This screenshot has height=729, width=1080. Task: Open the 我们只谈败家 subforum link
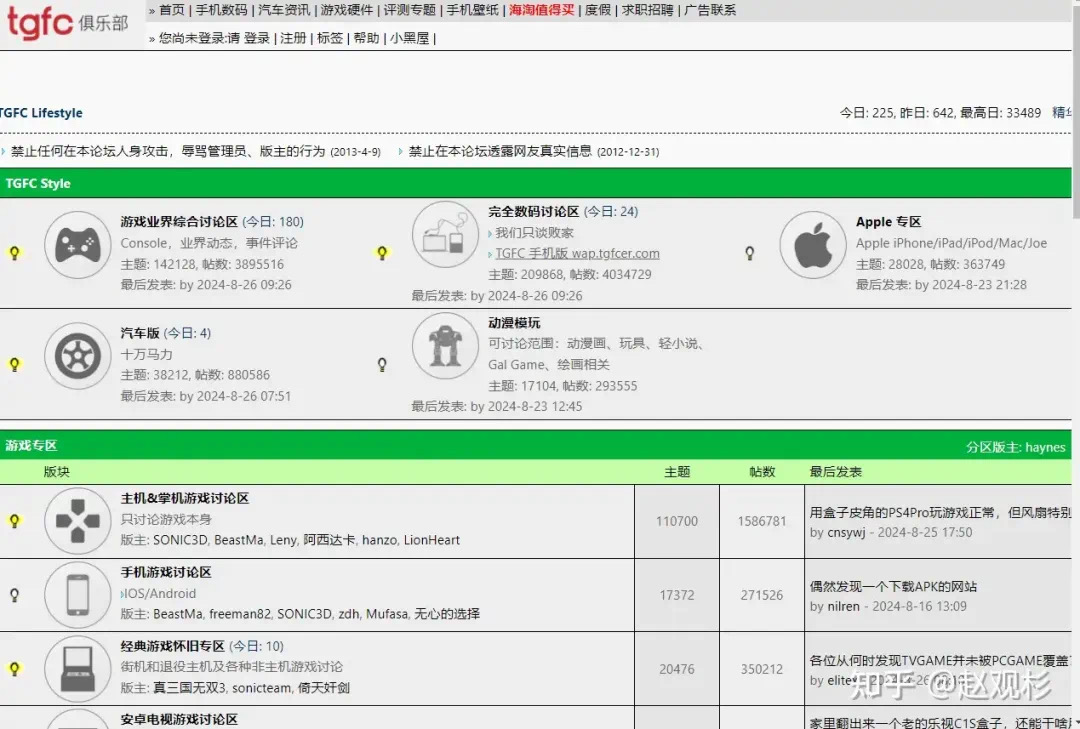click(x=534, y=232)
